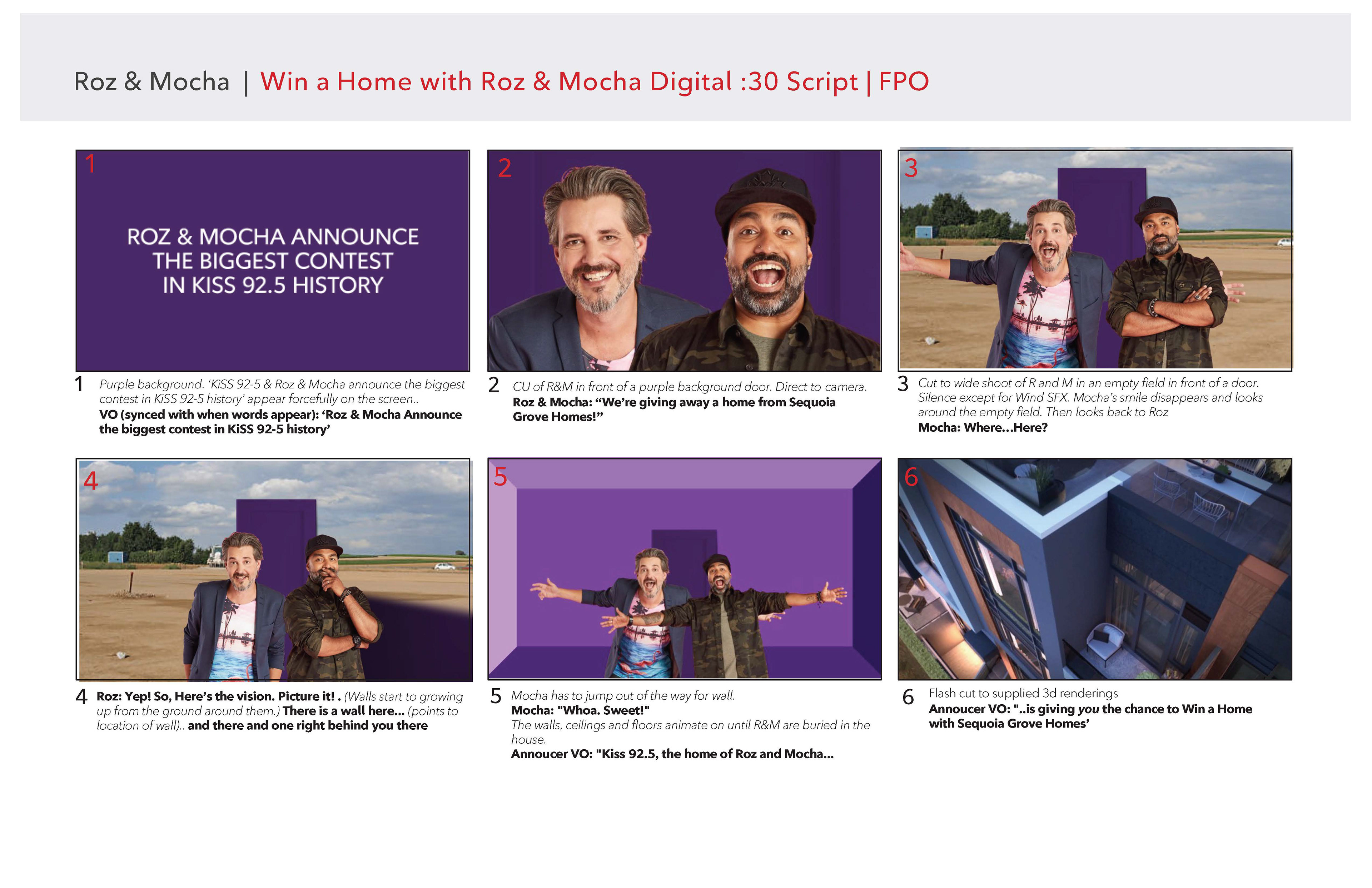The height and width of the screenshot is (888, 1372).
Task: Click black caption number 5 below frame 5
Action: (x=496, y=696)
